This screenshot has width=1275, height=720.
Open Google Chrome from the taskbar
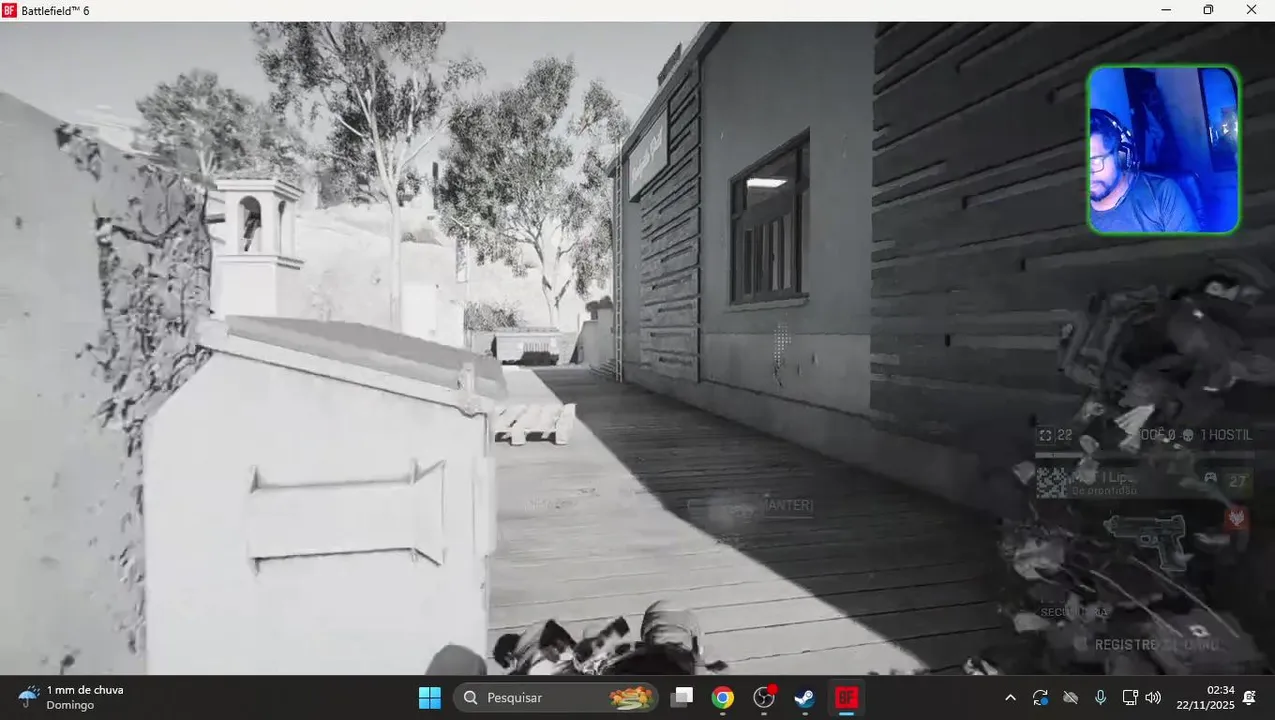pos(723,698)
